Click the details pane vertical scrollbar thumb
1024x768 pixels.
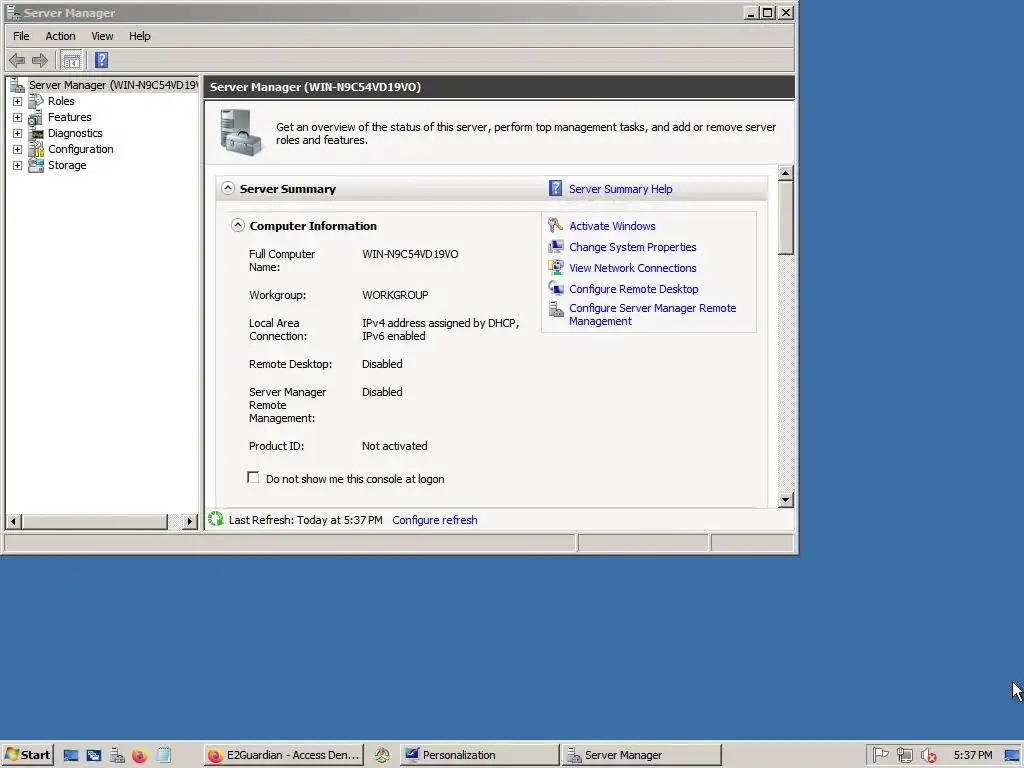(x=786, y=217)
